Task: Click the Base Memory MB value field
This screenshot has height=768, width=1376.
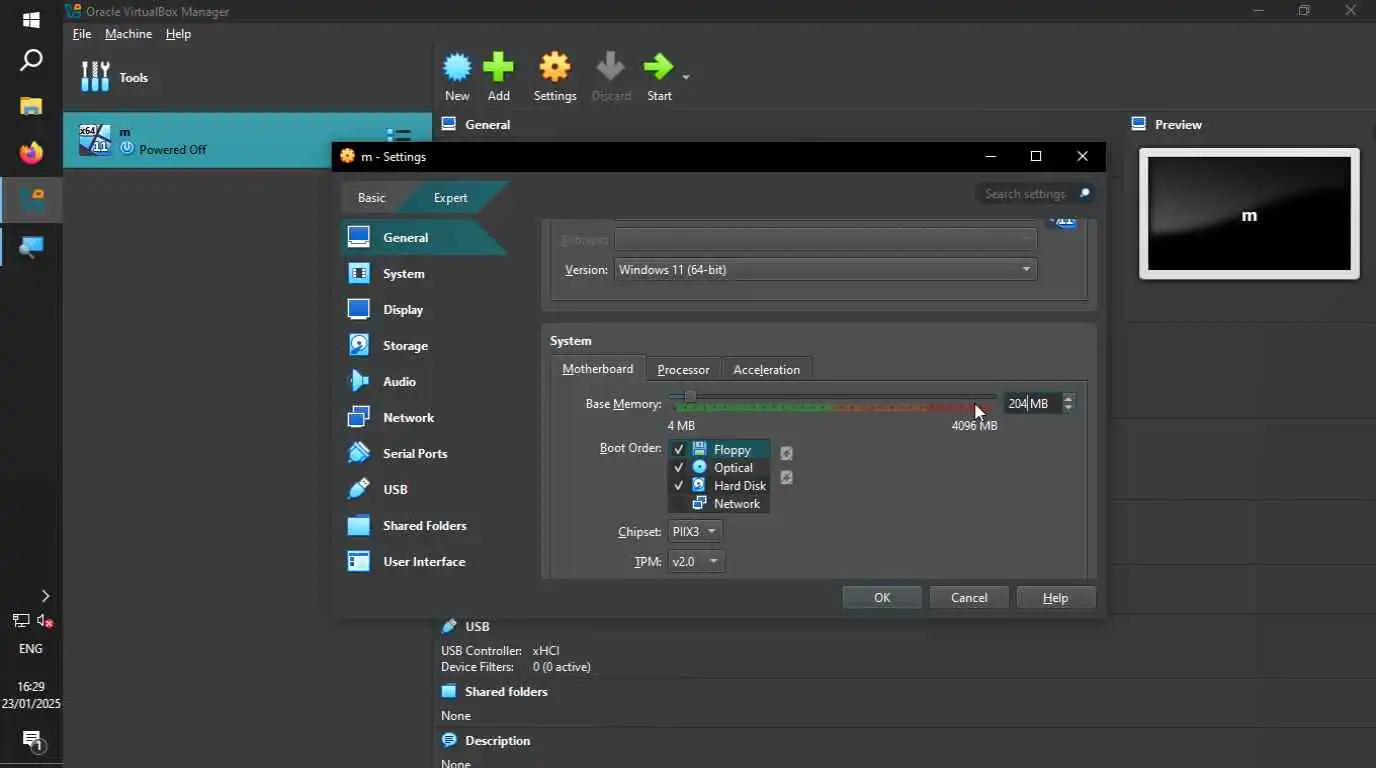Action: click(x=1031, y=403)
